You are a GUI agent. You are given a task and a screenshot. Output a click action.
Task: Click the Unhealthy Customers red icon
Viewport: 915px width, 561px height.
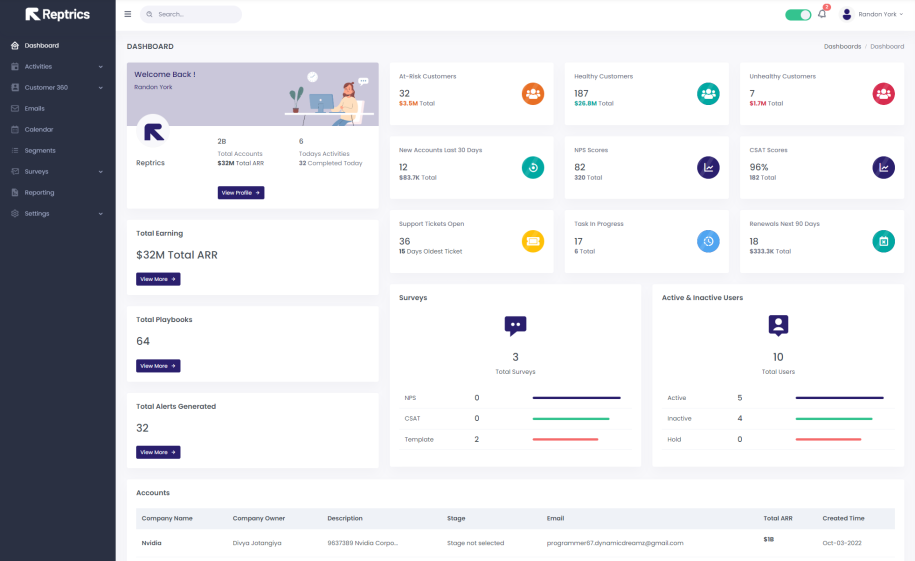tap(883, 93)
